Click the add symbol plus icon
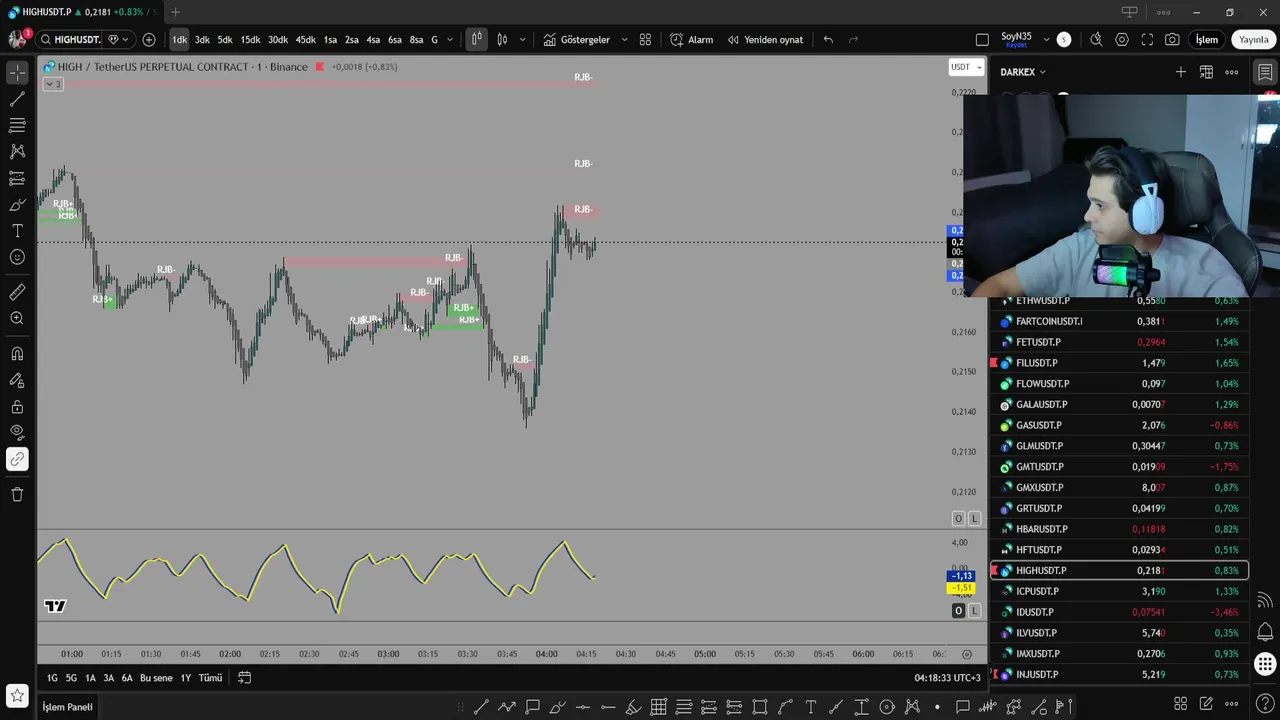This screenshot has height=720, width=1280. (149, 40)
